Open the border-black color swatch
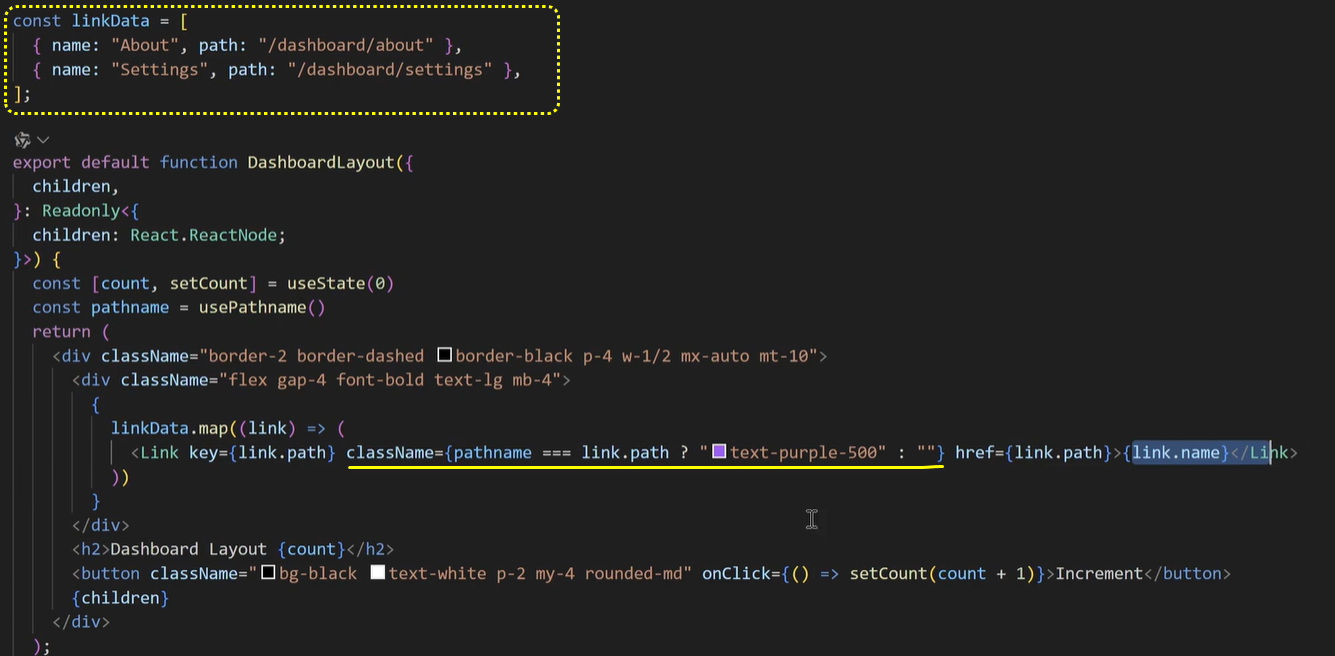The width and height of the screenshot is (1335, 656). click(x=445, y=355)
